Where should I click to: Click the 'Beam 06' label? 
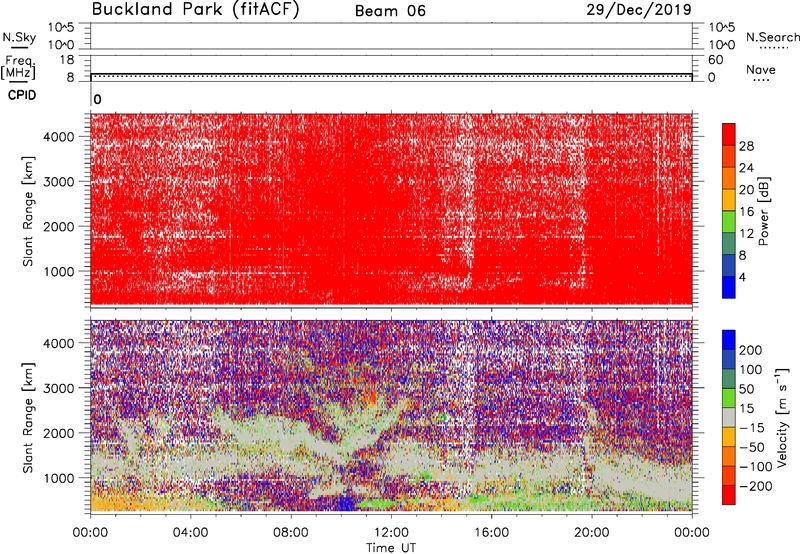[390, 11]
